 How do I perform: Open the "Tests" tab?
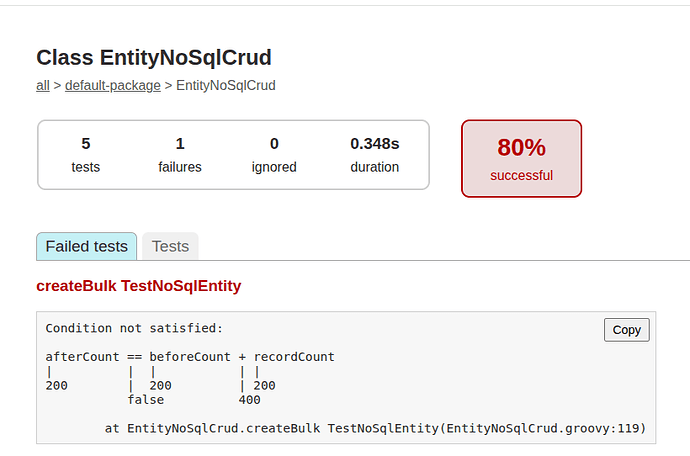(170, 246)
